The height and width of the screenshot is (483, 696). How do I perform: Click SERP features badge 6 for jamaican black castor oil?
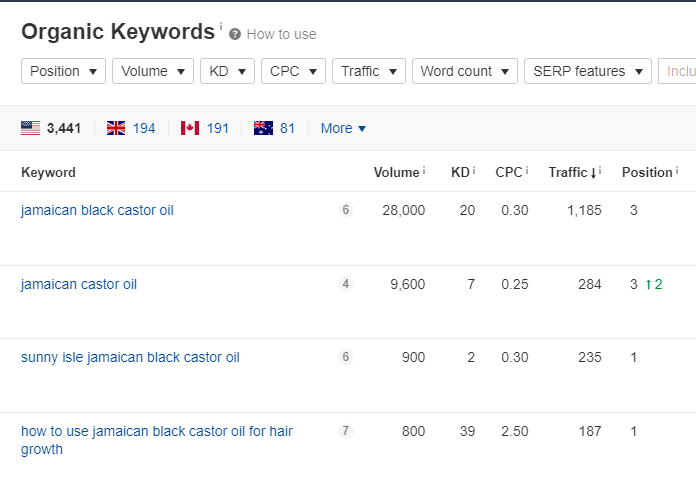346,210
